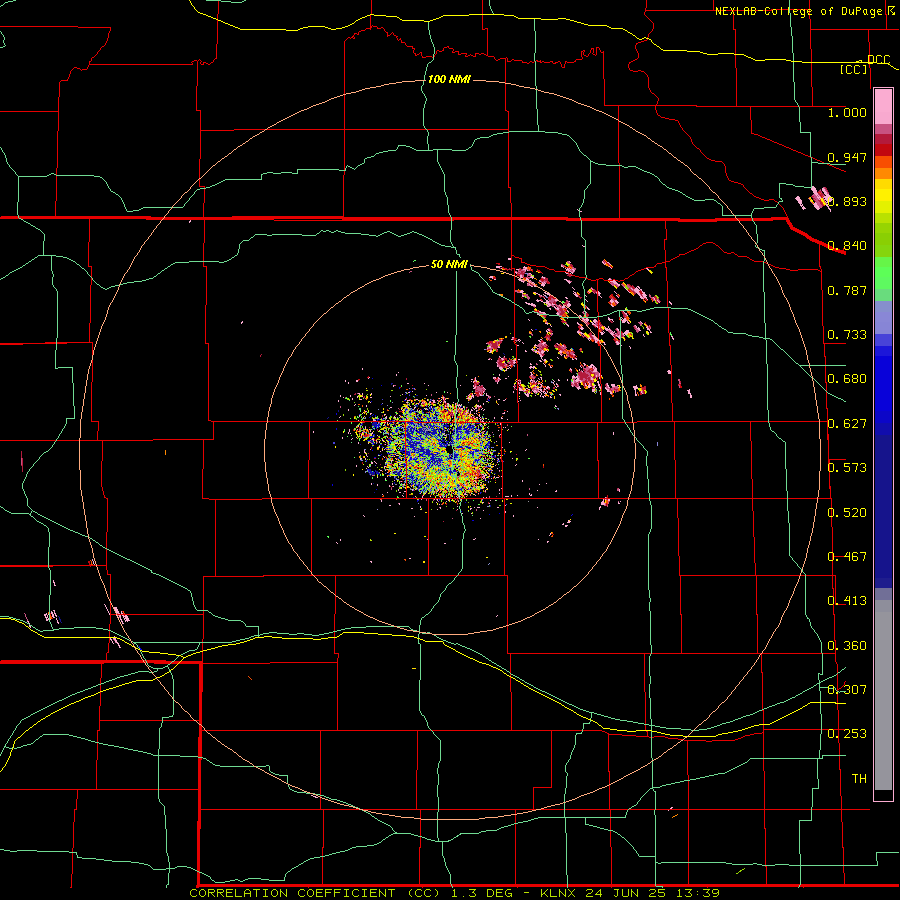Viewport: 900px width, 900px height.
Task: Click the 0.840 legend value
Action: 847,246
